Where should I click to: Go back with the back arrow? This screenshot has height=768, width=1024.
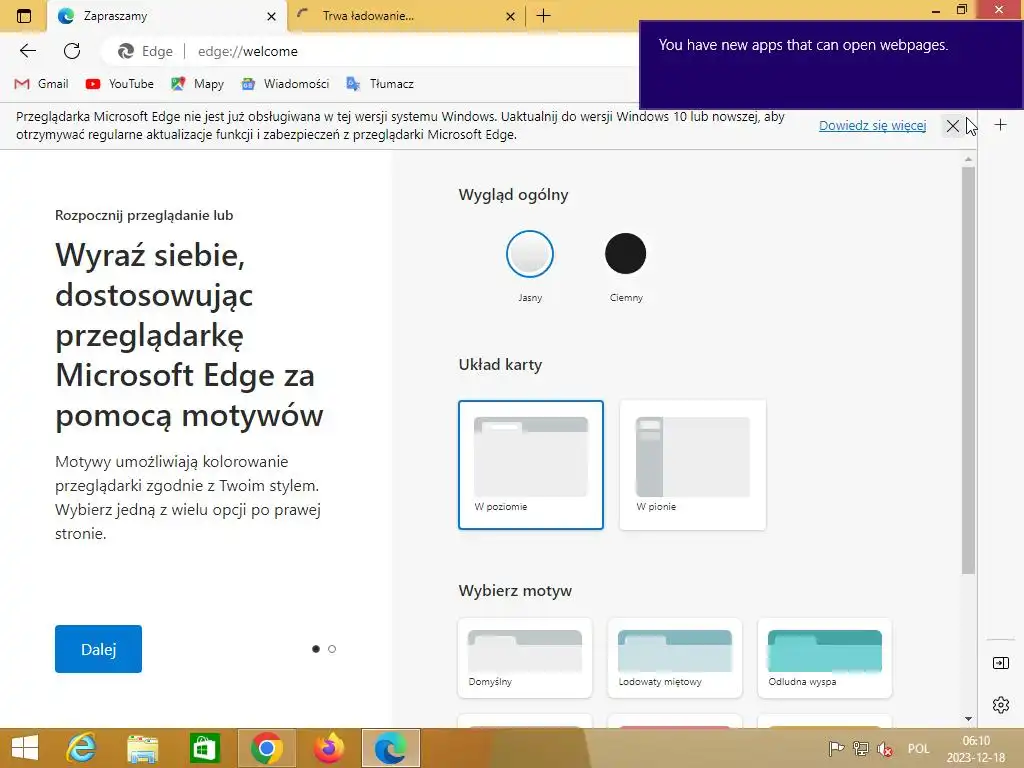pyautogui.click(x=27, y=51)
